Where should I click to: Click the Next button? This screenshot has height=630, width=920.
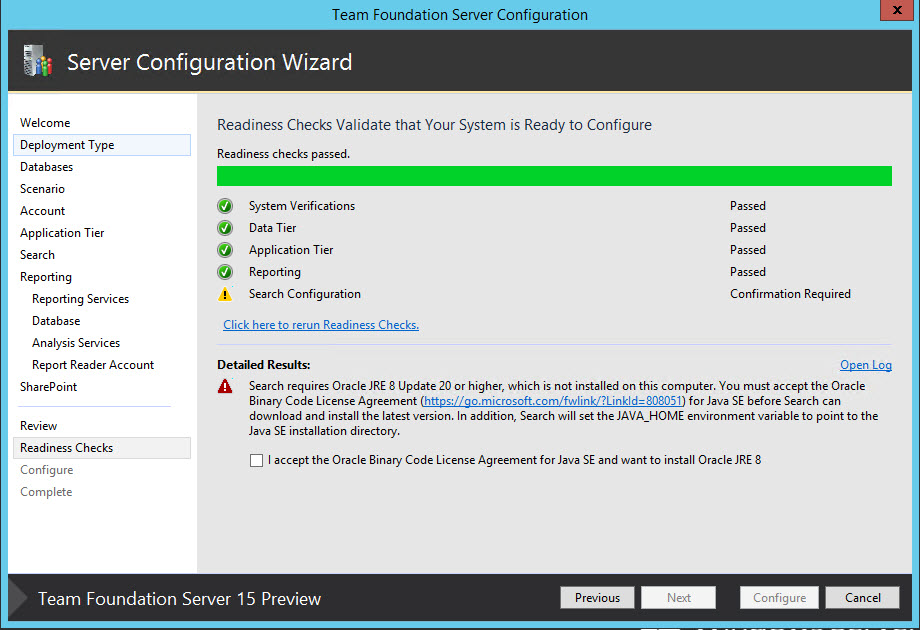678,598
